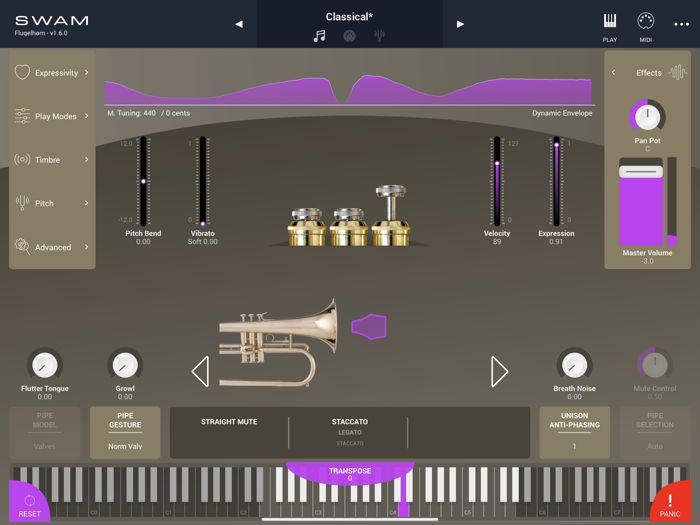Expand the Timbre section chevron
700x525 pixels.
pyautogui.click(x=86, y=159)
